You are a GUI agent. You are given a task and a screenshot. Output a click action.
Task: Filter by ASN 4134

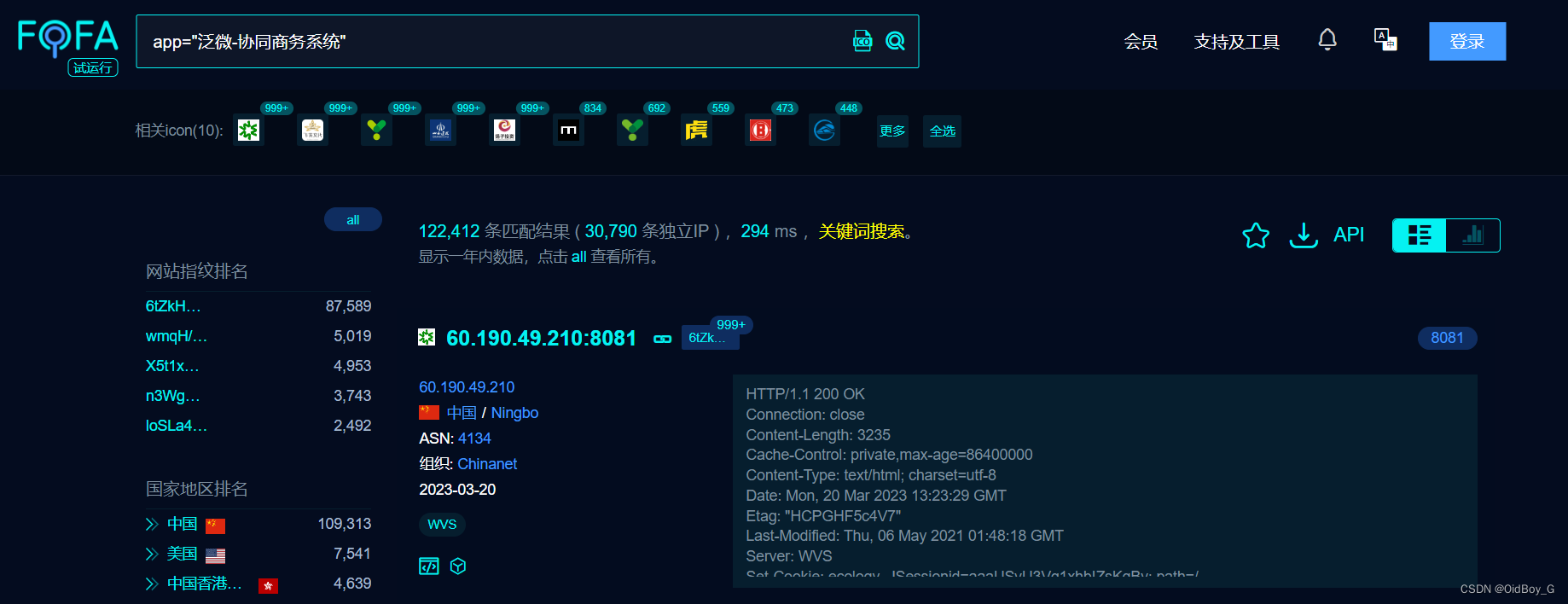tap(474, 438)
